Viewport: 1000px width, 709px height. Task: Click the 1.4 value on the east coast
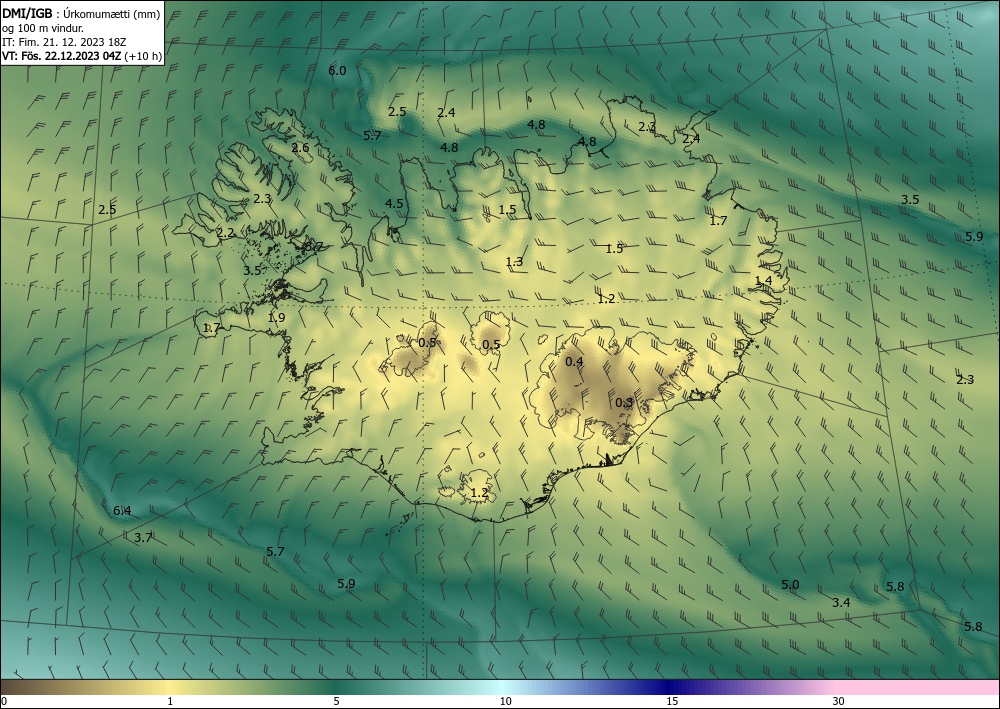tap(763, 281)
